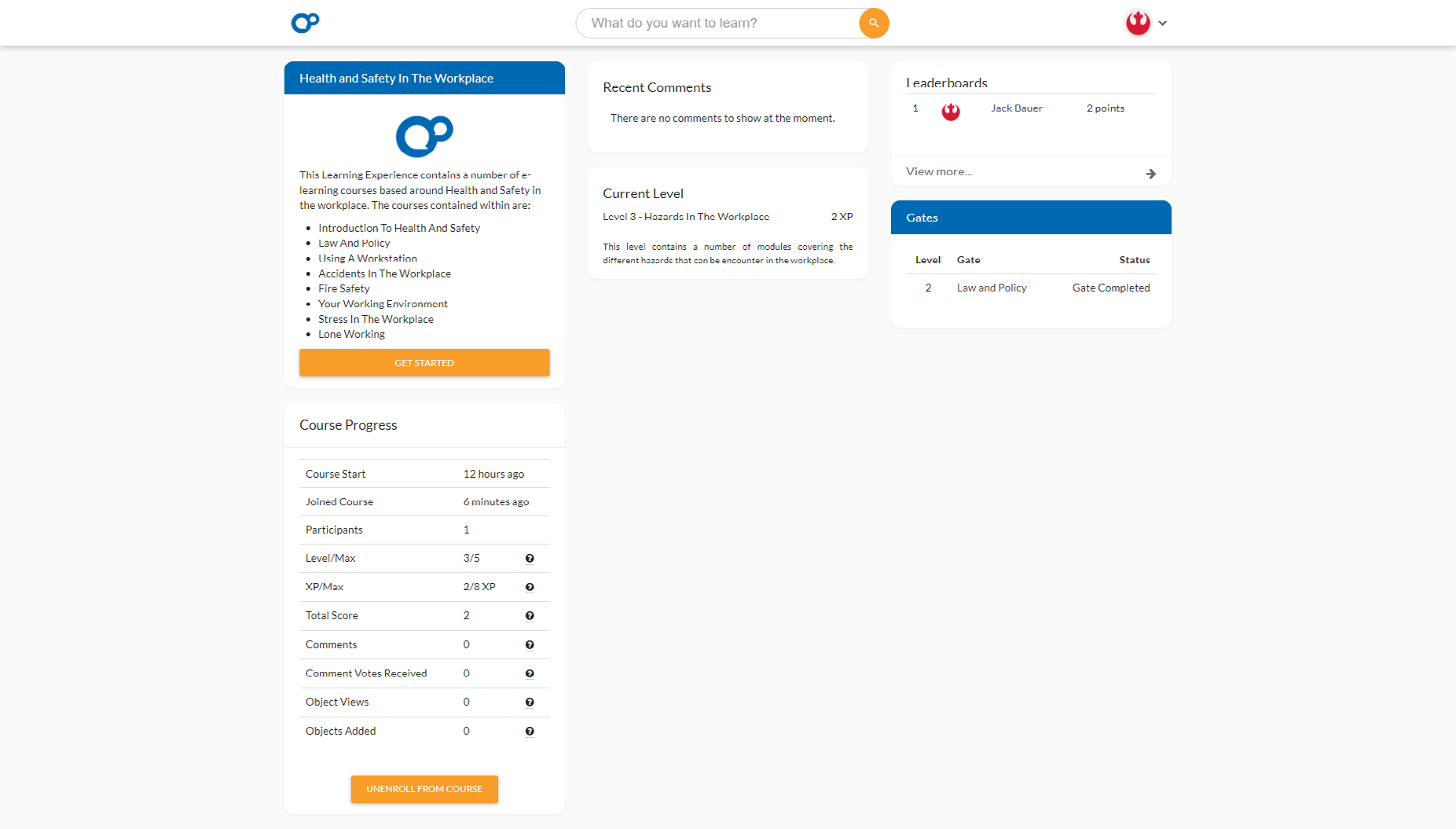Click the XP/Max help question icon
Viewport: 1456px width, 829px height.
click(x=530, y=587)
